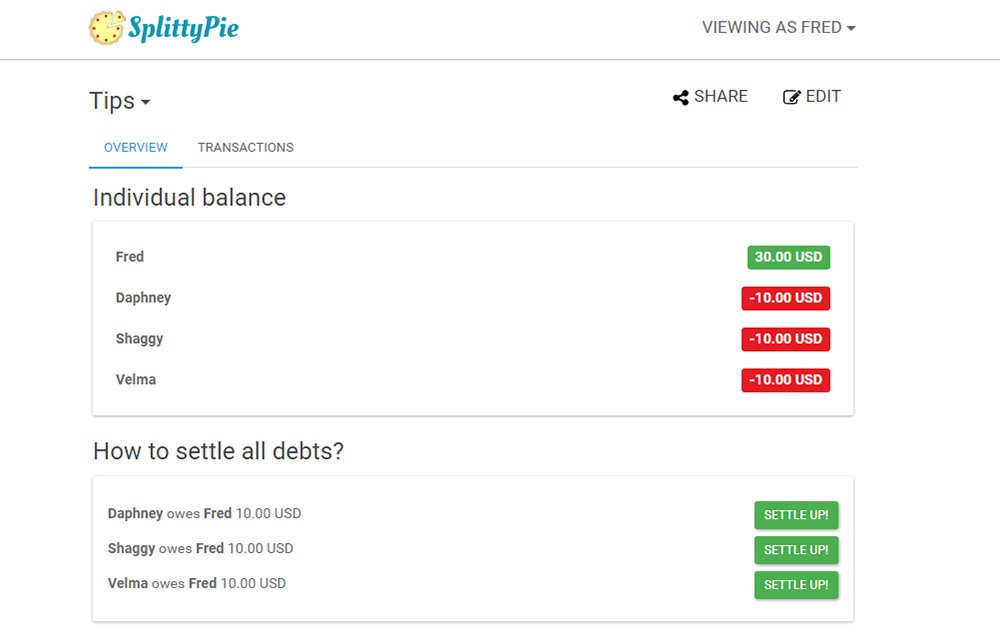
Task: Click the SHARE text button
Action: tap(721, 96)
